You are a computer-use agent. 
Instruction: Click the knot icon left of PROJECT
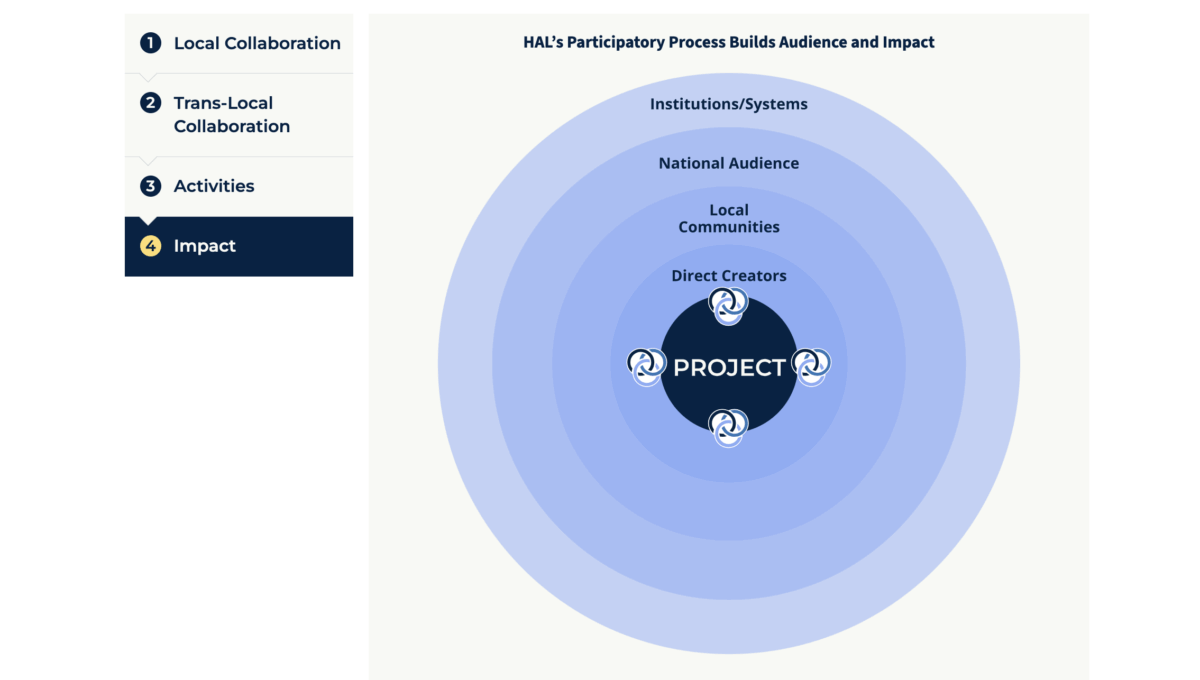(x=647, y=367)
